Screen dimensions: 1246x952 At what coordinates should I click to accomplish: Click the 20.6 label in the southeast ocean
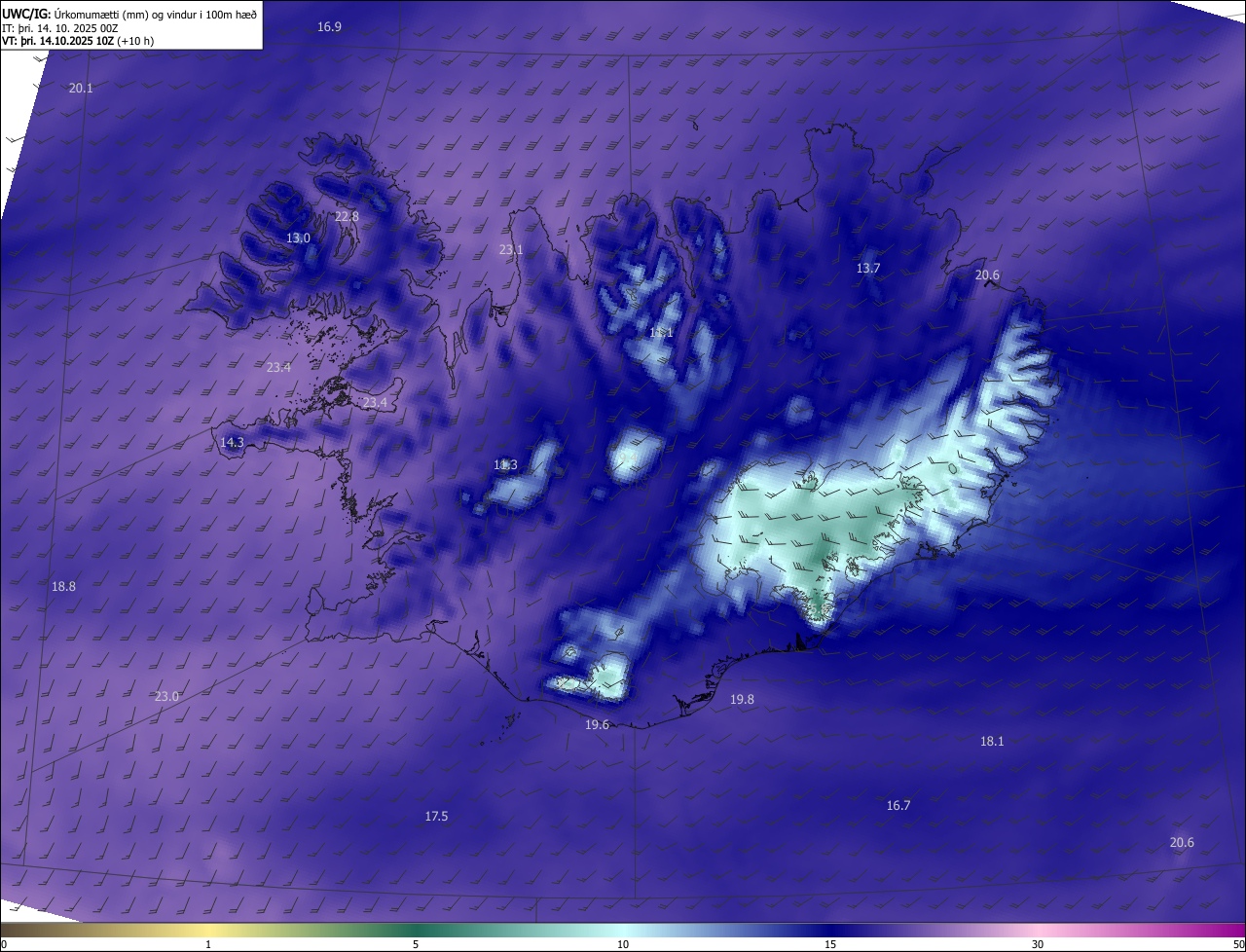coord(1182,842)
